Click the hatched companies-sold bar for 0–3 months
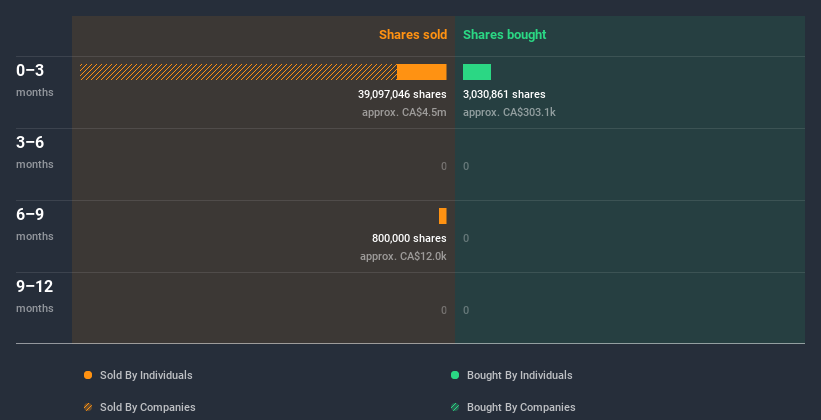Viewport: 821px width, 420px height. click(x=238, y=72)
